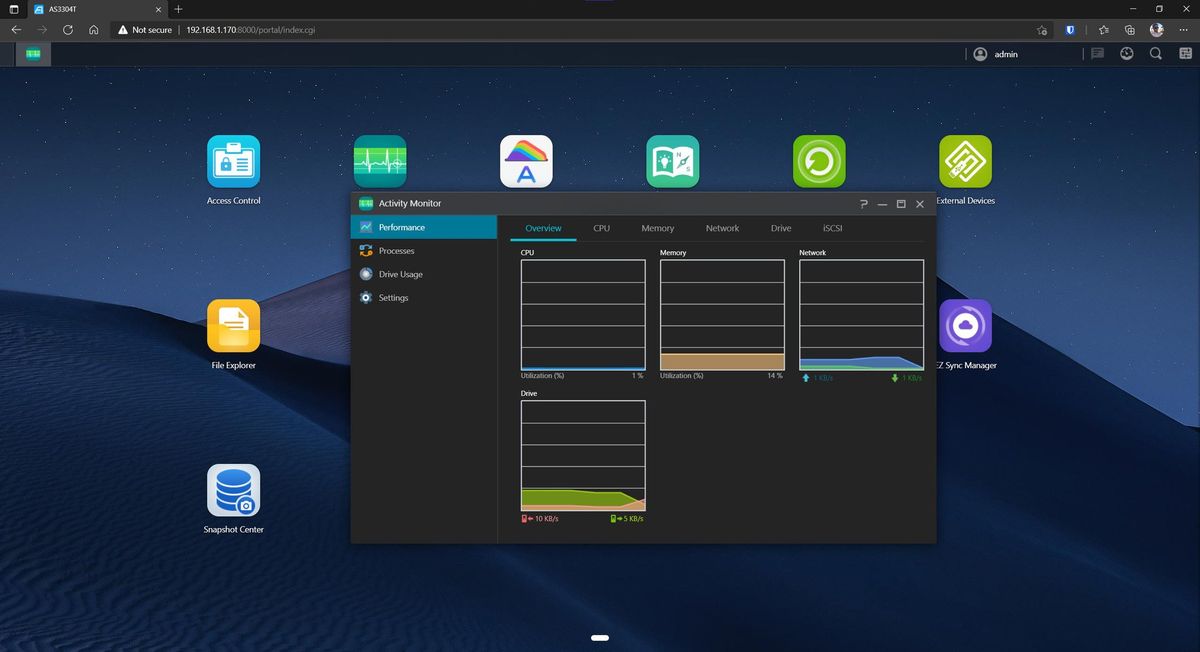Add this page to favorites star

tap(1042, 30)
